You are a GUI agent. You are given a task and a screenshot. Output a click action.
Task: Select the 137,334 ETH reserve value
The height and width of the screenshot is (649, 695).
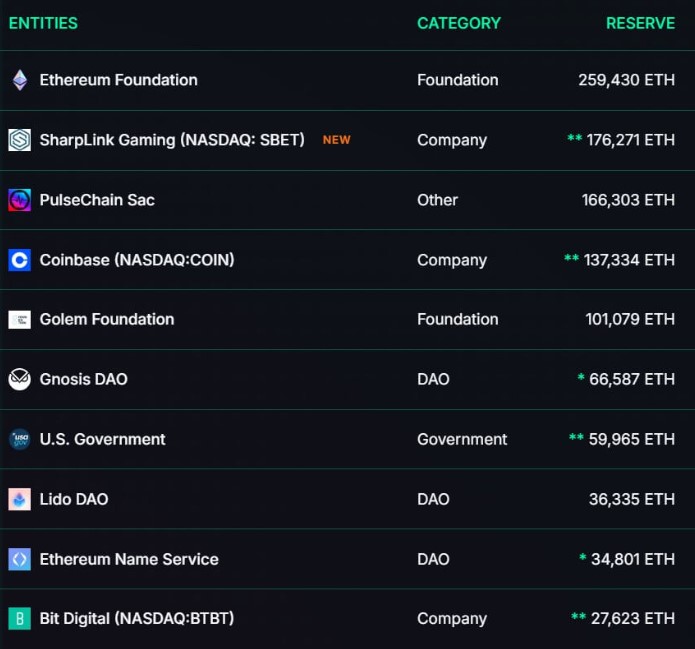[629, 260]
